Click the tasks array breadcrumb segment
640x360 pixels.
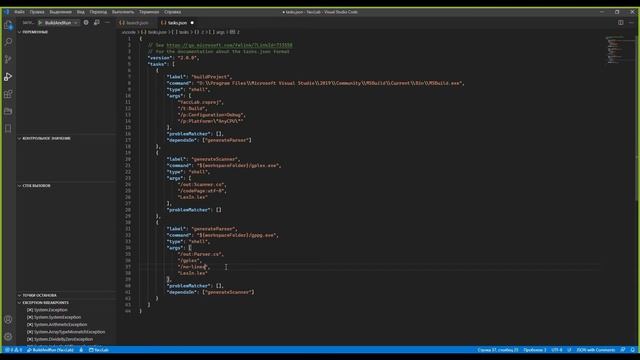pyautogui.click(x=181, y=32)
